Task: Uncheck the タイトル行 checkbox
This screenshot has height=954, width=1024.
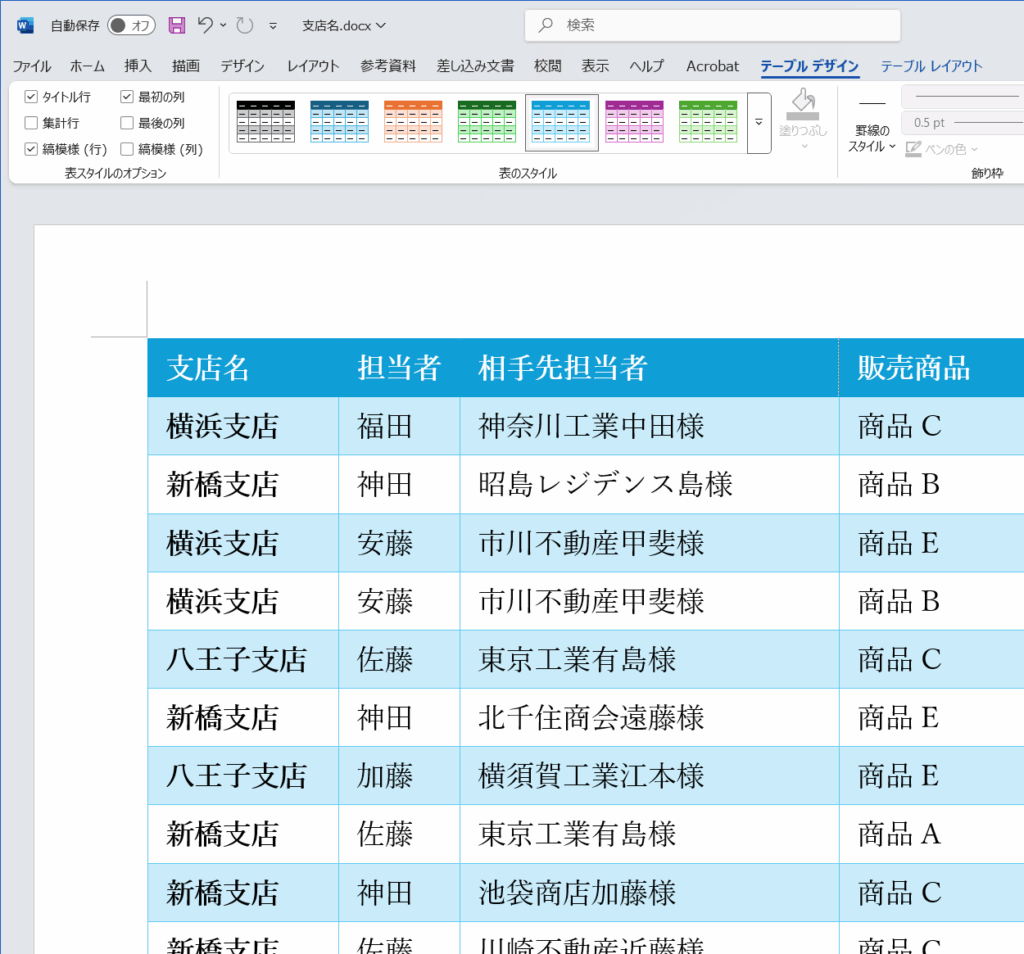Action: click(31, 97)
